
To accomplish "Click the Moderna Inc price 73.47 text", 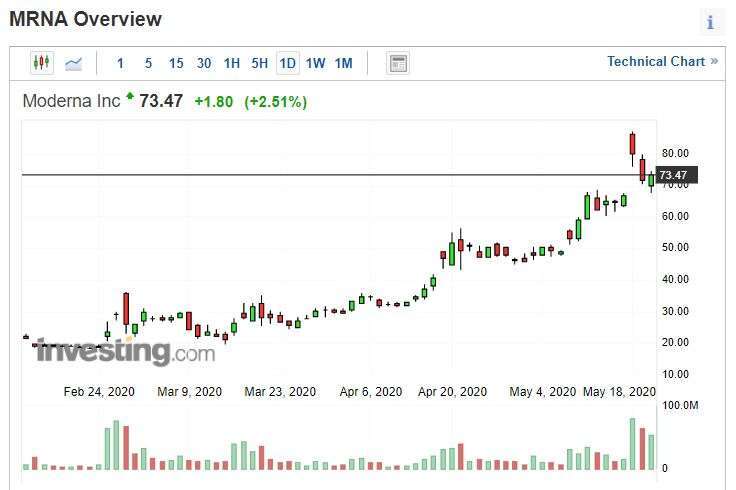I will (161, 101).
